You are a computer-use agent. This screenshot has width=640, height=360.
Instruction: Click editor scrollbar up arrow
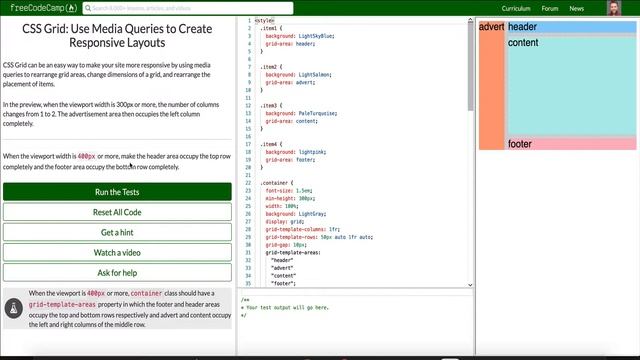(x=470, y=20)
